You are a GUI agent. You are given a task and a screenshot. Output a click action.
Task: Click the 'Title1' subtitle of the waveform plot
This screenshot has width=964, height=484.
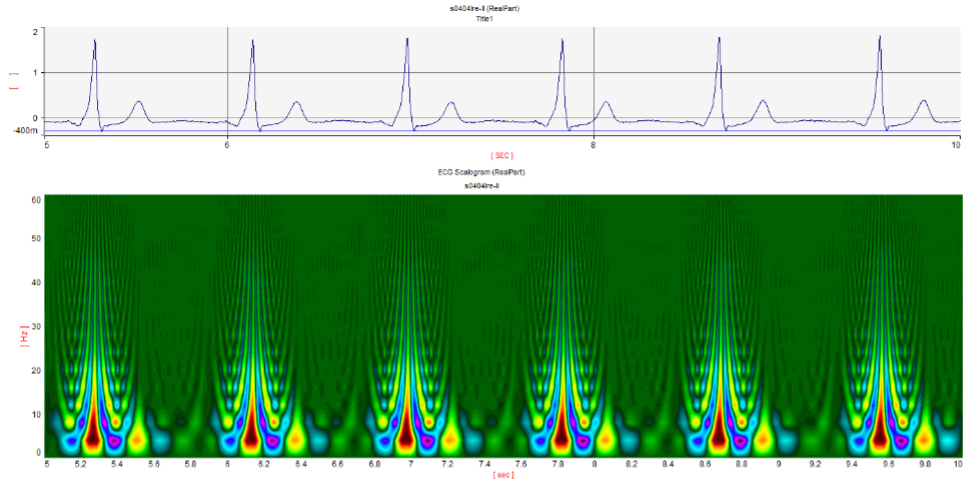click(485, 19)
